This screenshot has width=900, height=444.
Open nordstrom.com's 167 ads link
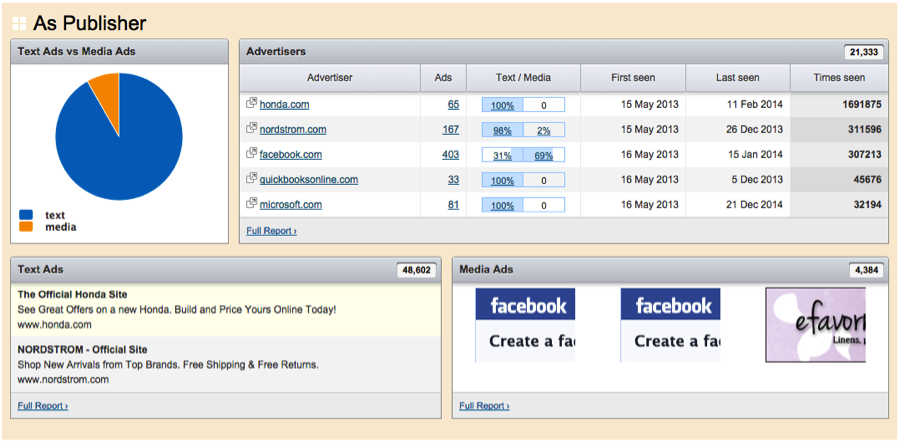coord(451,130)
